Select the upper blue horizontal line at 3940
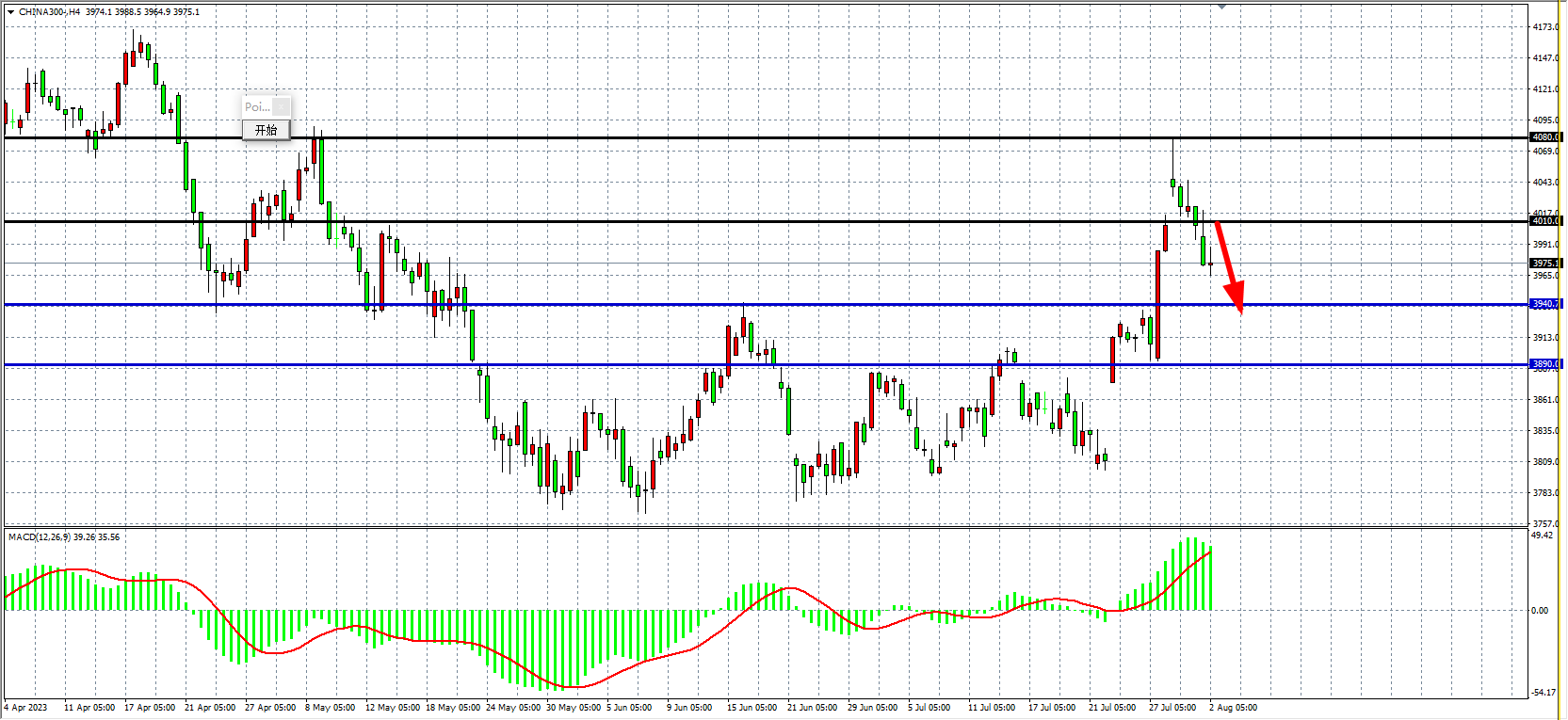 tap(659, 304)
